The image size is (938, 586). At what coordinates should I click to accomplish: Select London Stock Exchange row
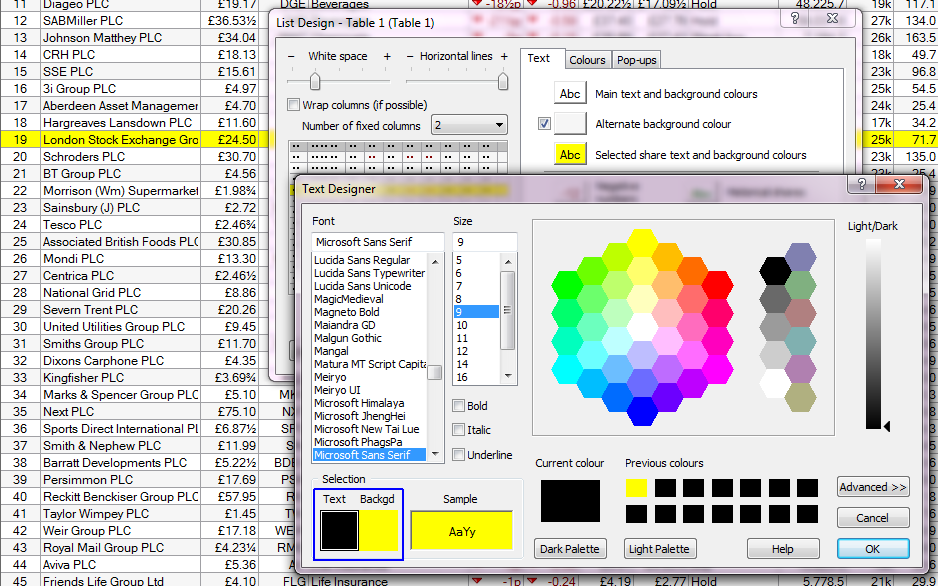tap(135, 140)
